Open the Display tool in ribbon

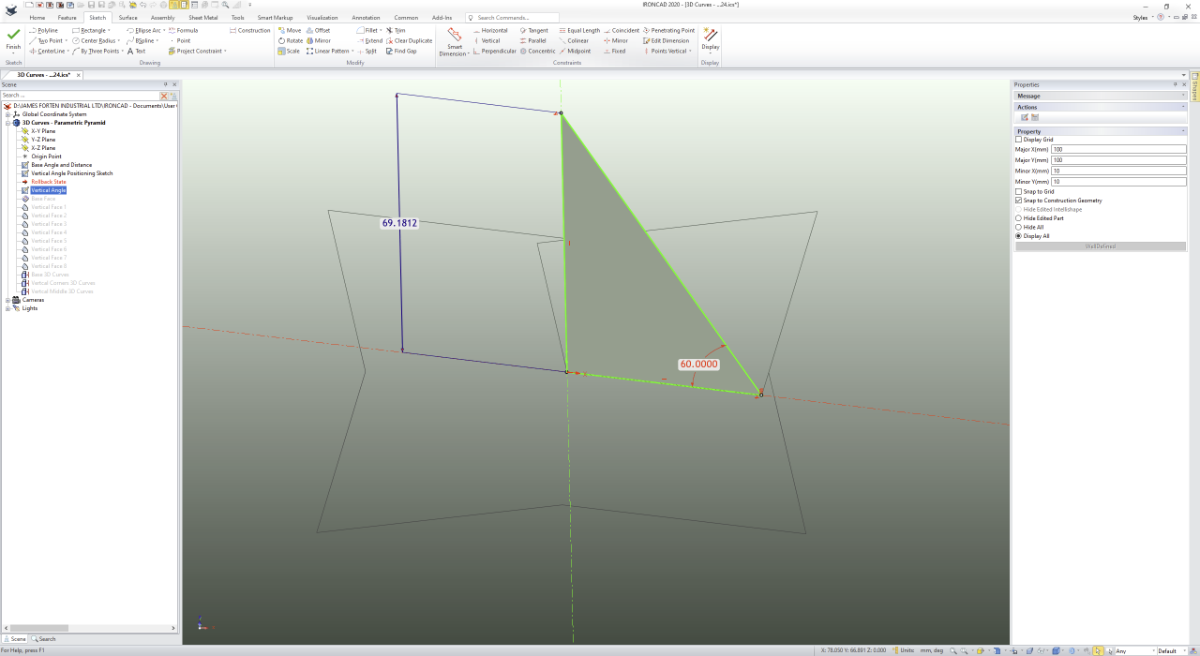(710, 39)
